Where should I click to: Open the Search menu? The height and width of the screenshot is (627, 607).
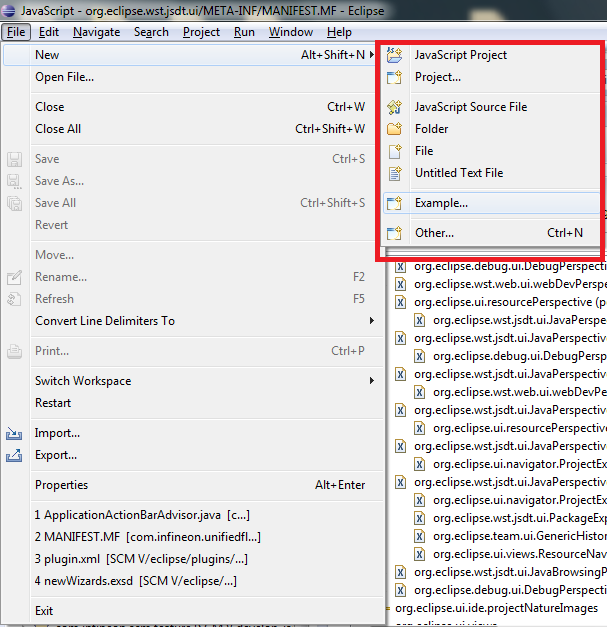[151, 32]
